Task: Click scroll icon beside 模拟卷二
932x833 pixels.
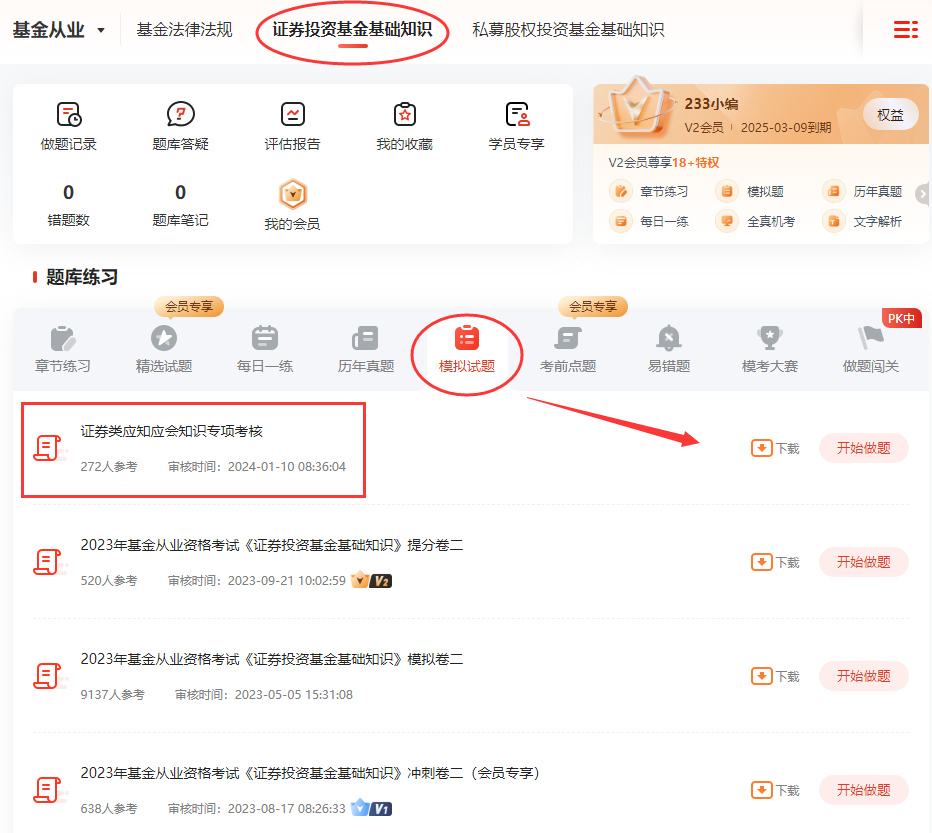Action: coord(49,677)
